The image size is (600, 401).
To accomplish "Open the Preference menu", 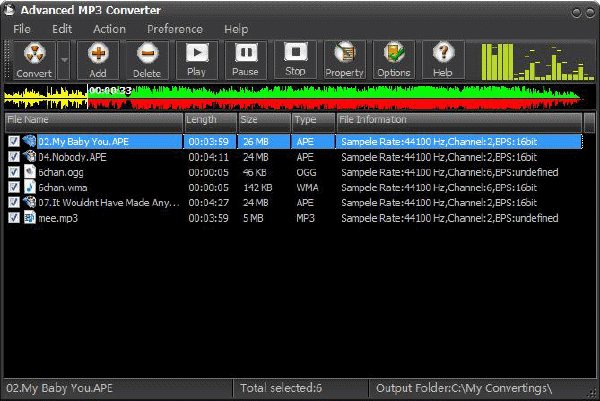I will tap(175, 29).
